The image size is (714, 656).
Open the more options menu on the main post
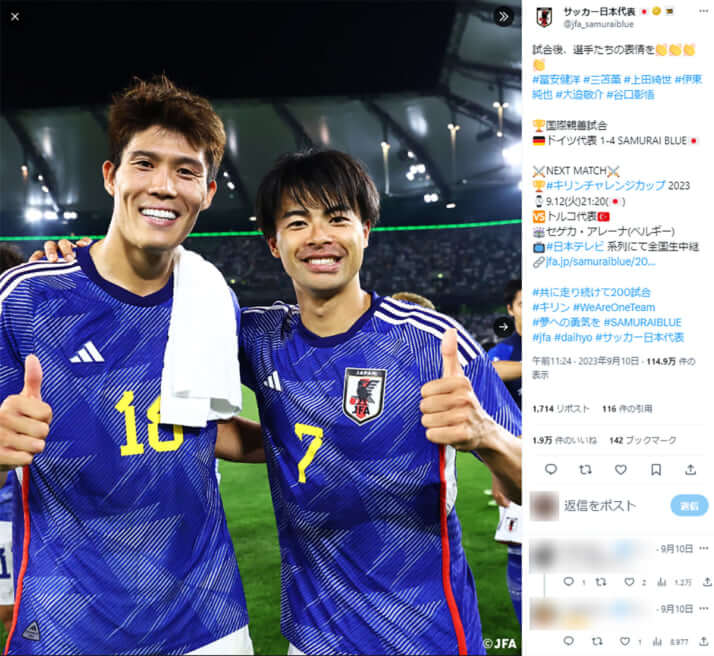[704, 11]
